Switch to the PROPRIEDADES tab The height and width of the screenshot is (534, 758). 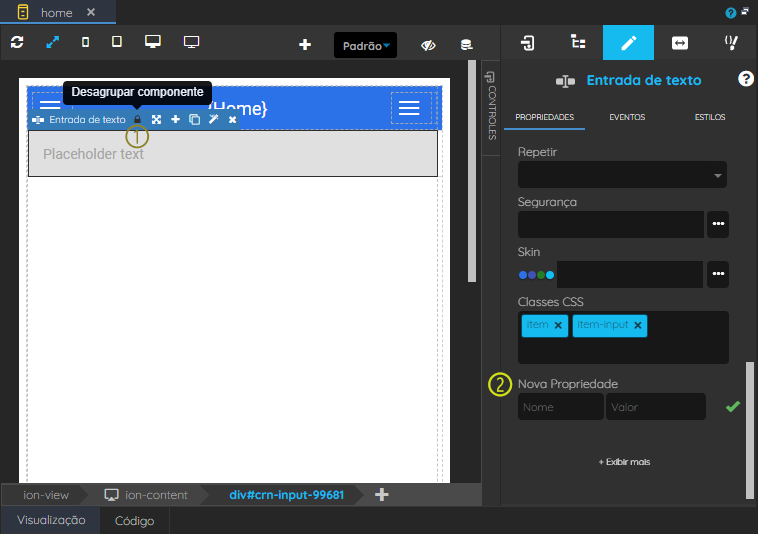(x=544, y=117)
